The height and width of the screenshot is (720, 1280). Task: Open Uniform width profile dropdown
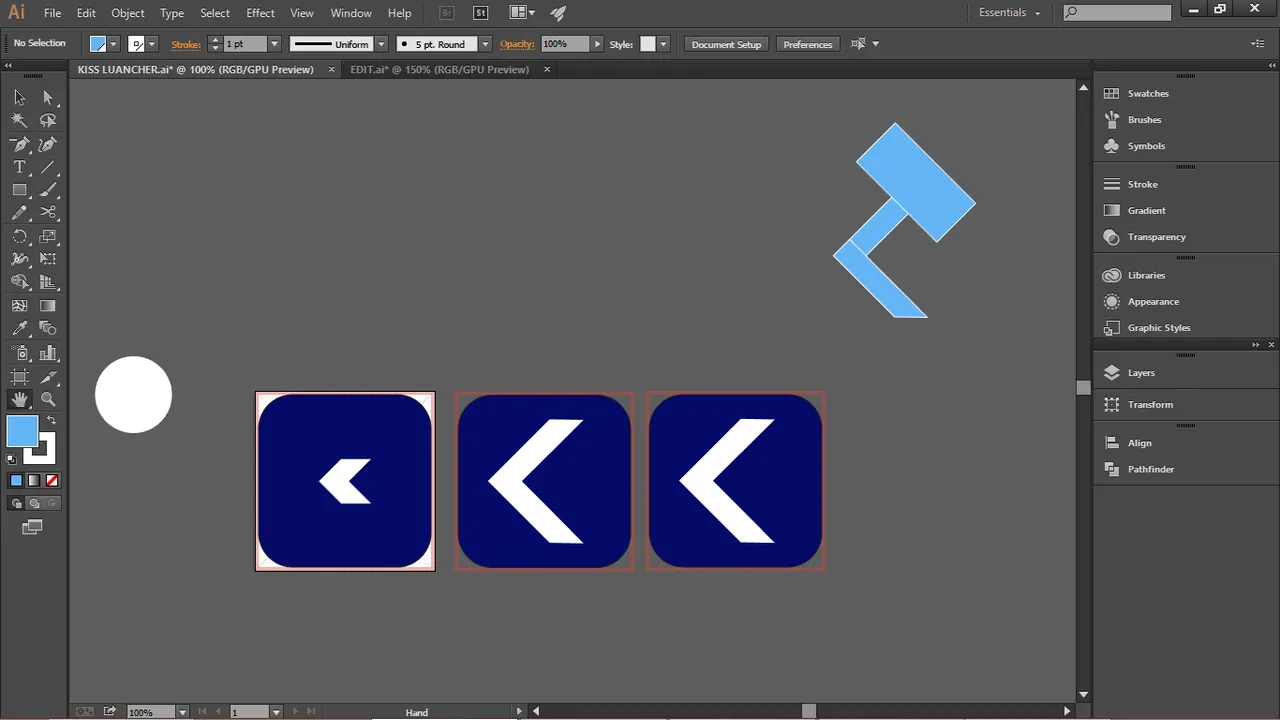pos(380,44)
